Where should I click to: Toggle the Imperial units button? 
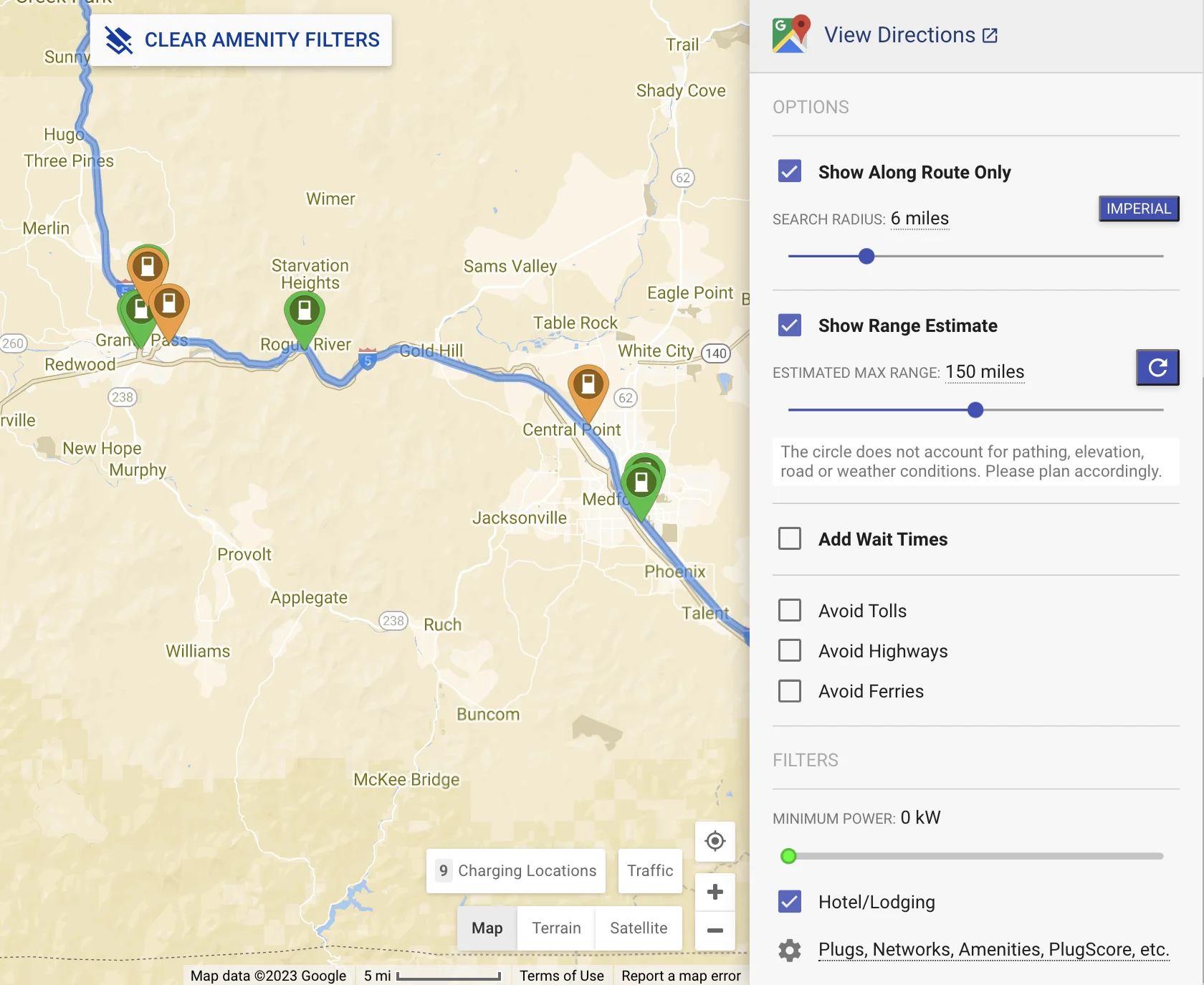click(x=1139, y=209)
